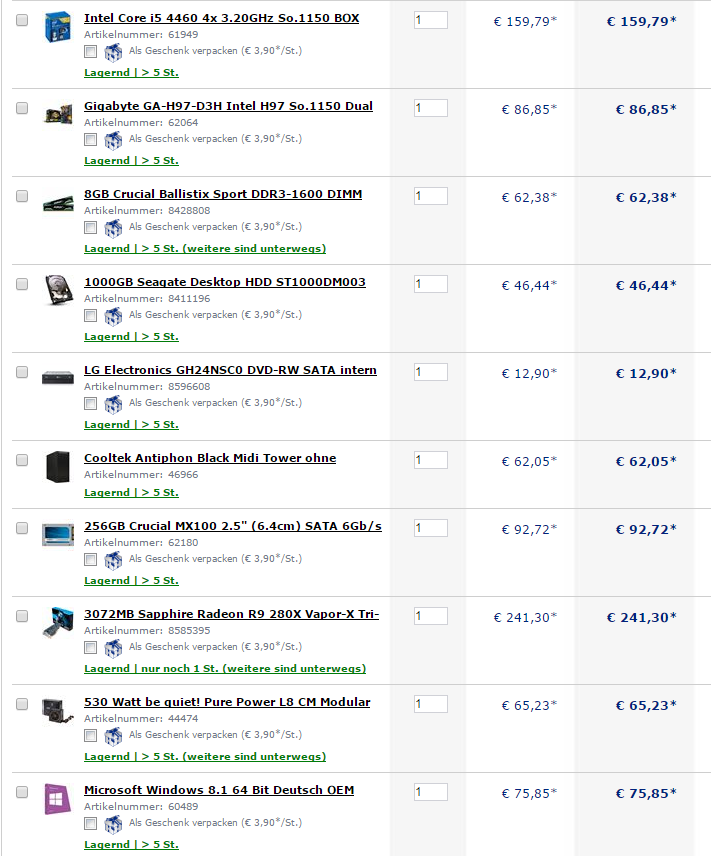Select the Crucial MX100 SSD row checkbox
Image resolution: width=711 pixels, height=856 pixels.
point(22,528)
